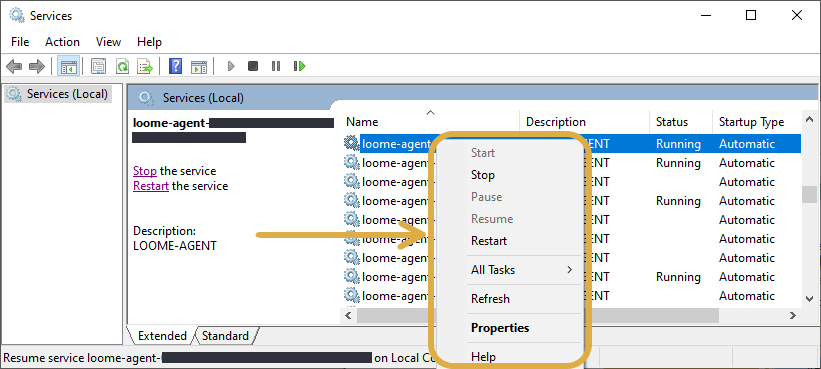Choose Stop in the context menu
The width and height of the screenshot is (821, 369).
coord(482,175)
